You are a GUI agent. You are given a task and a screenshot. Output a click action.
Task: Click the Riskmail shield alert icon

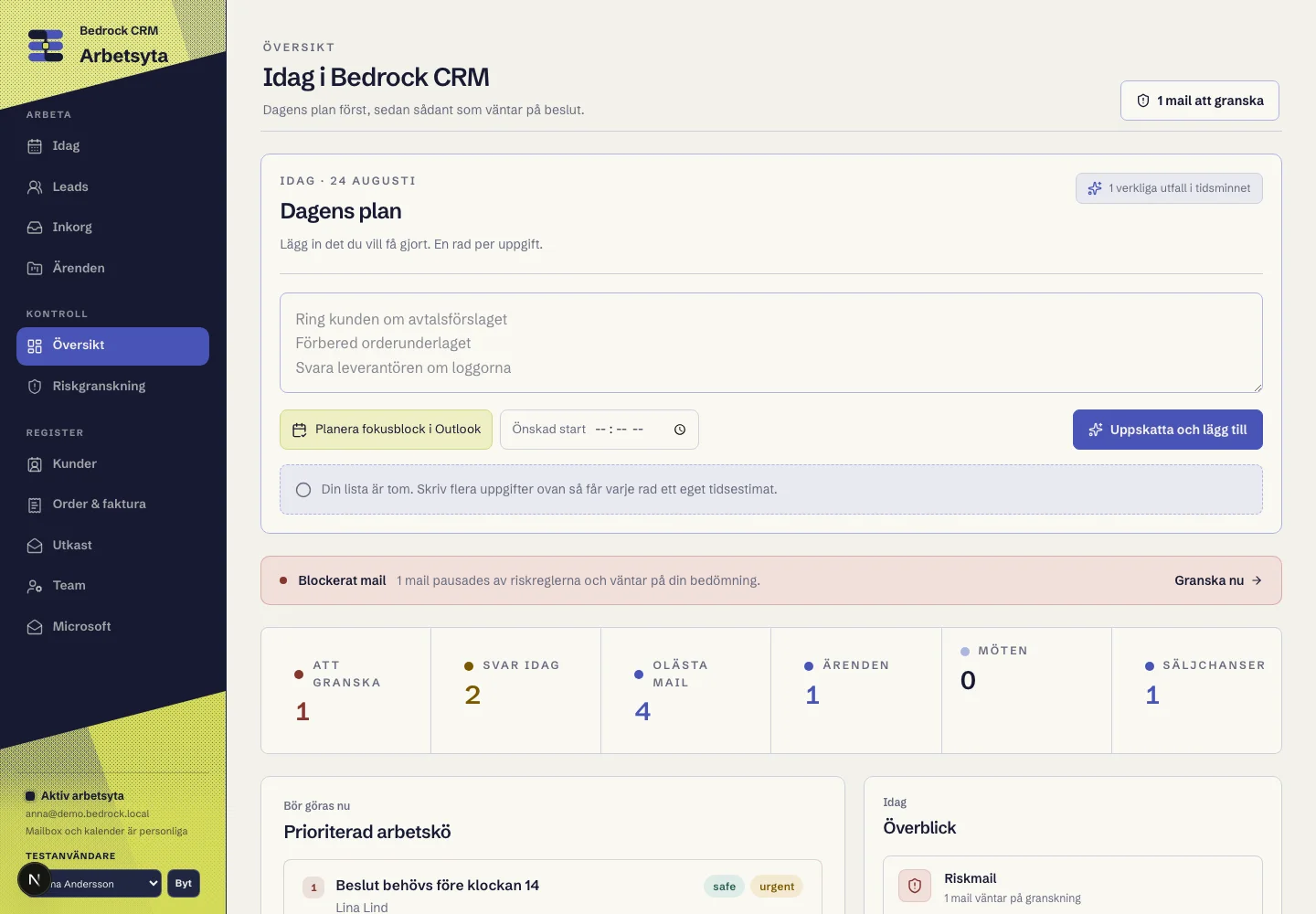coord(915,886)
